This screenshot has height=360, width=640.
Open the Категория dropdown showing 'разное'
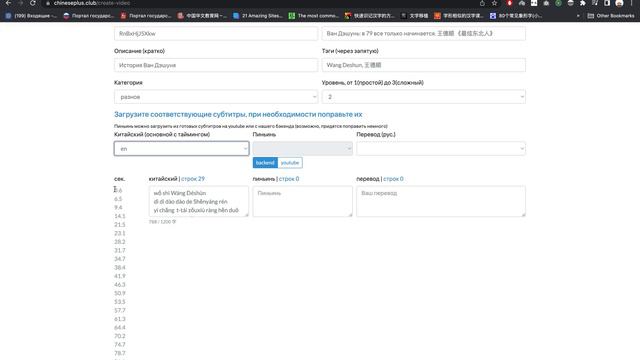[216, 97]
